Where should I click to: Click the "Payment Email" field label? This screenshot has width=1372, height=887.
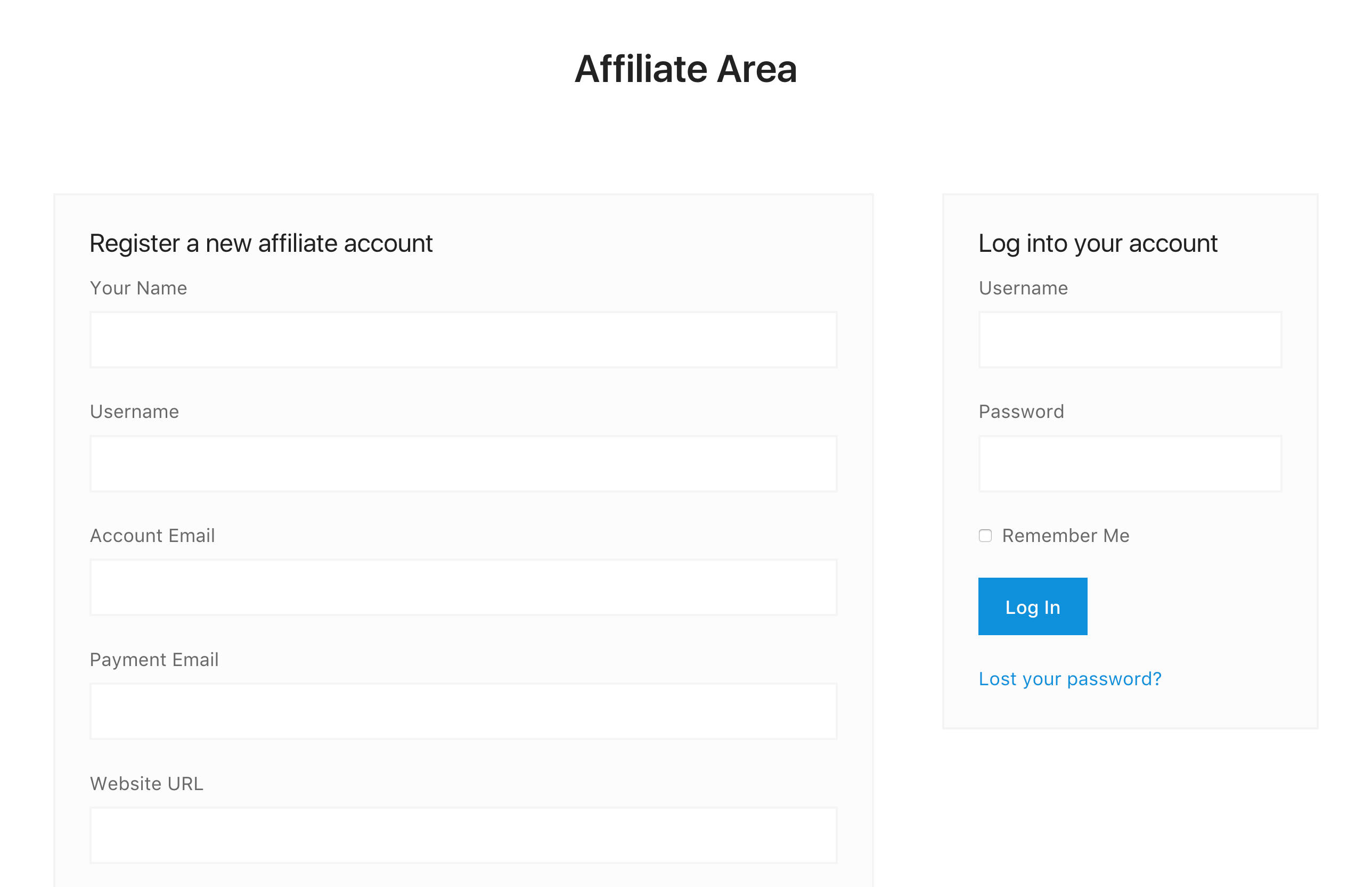pyautogui.click(x=154, y=660)
